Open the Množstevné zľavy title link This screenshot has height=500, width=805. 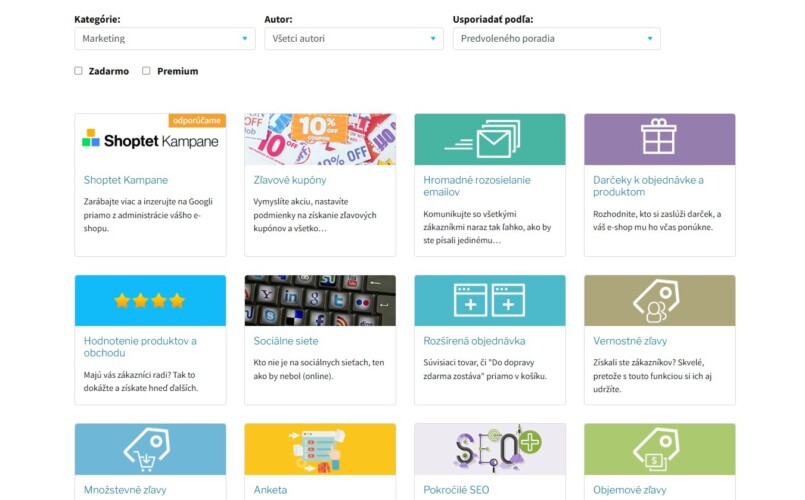point(125,490)
